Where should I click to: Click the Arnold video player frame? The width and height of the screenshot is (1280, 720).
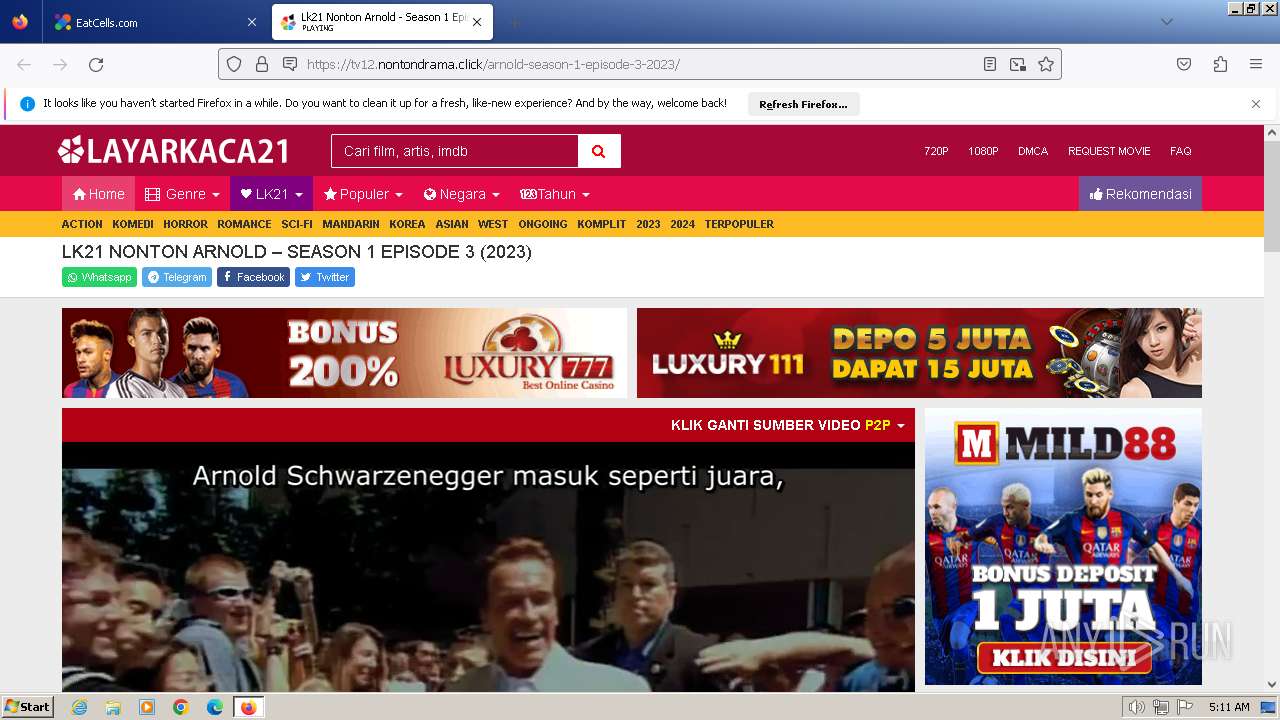tap(488, 567)
